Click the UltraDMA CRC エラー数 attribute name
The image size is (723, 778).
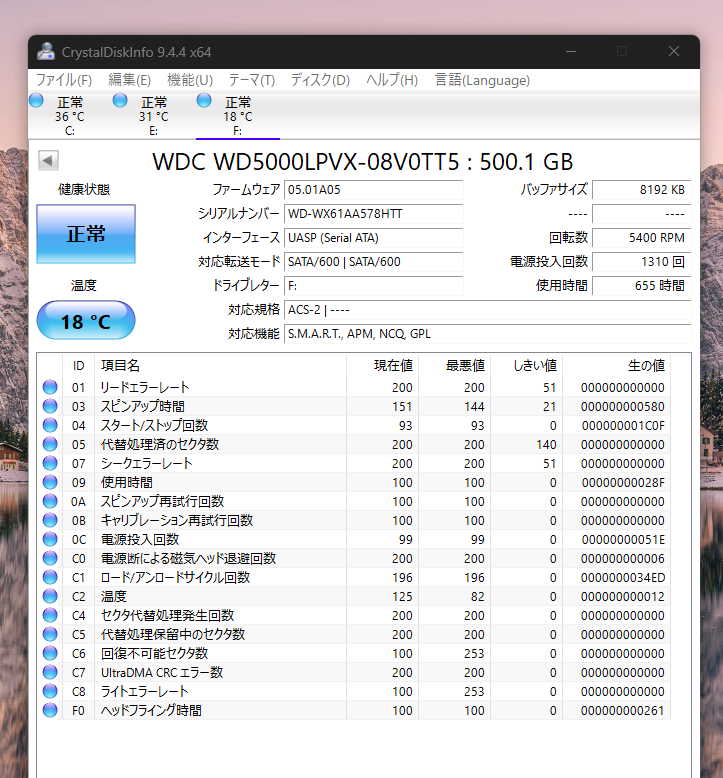pyautogui.click(x=162, y=672)
